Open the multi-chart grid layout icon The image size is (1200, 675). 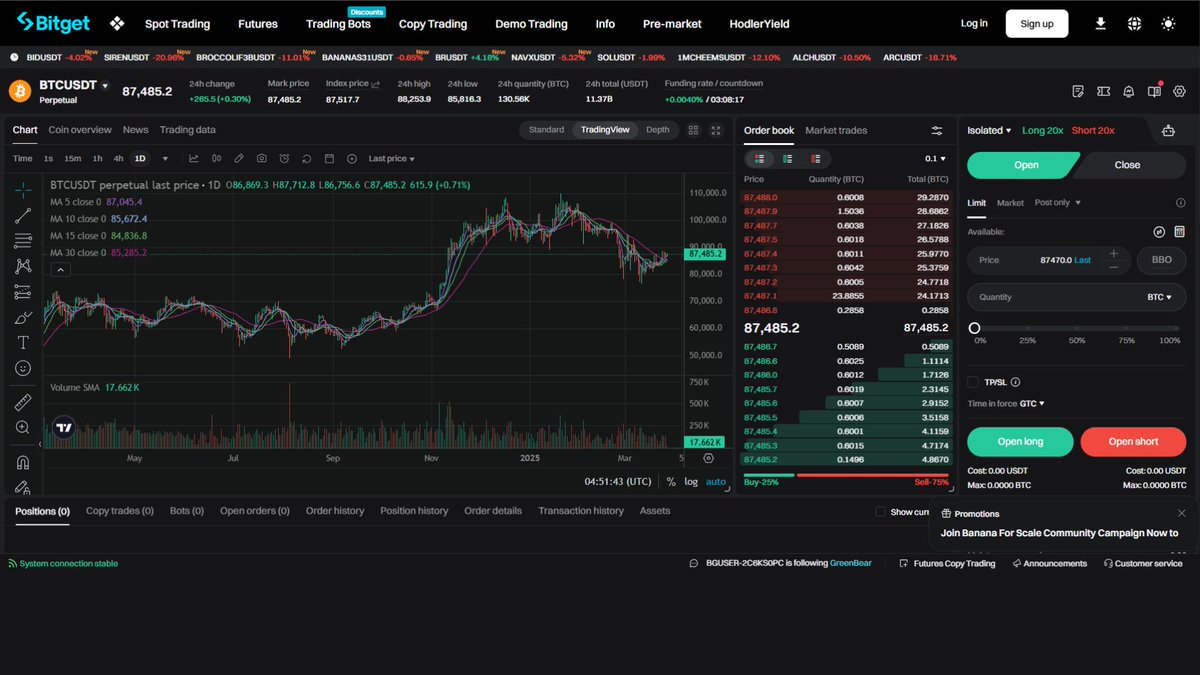point(692,130)
